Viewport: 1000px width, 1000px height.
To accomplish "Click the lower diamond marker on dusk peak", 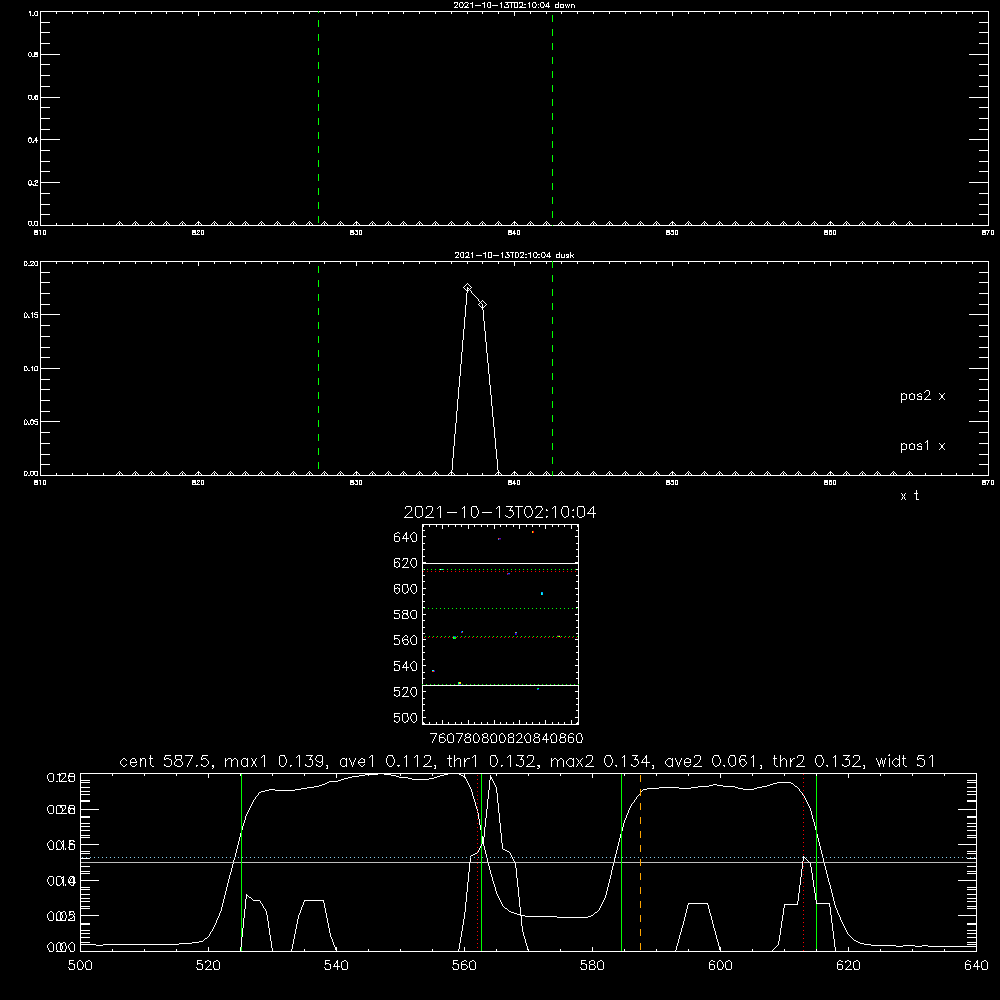I will pyautogui.click(x=483, y=305).
